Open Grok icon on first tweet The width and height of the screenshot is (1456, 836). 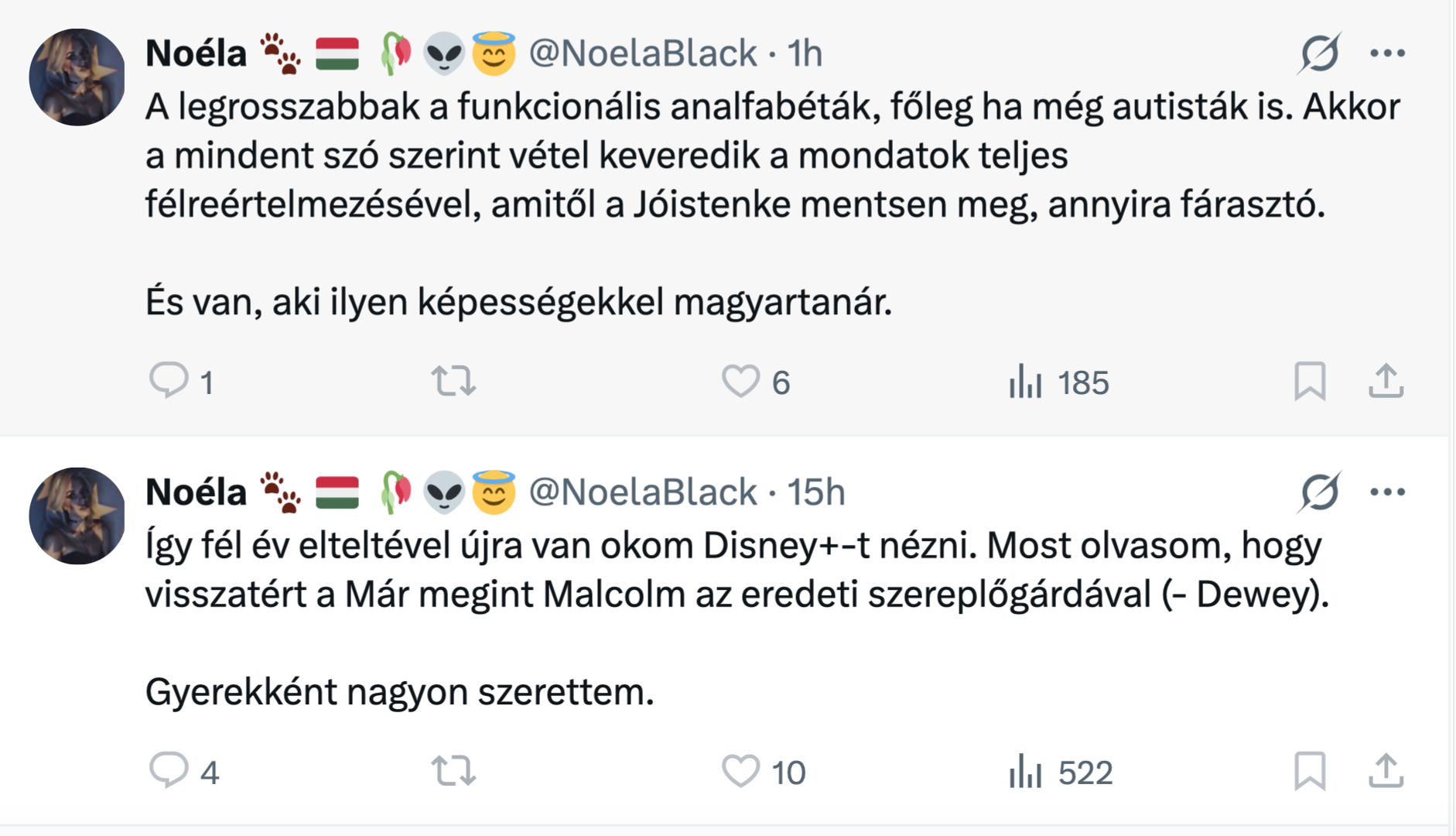[1319, 53]
